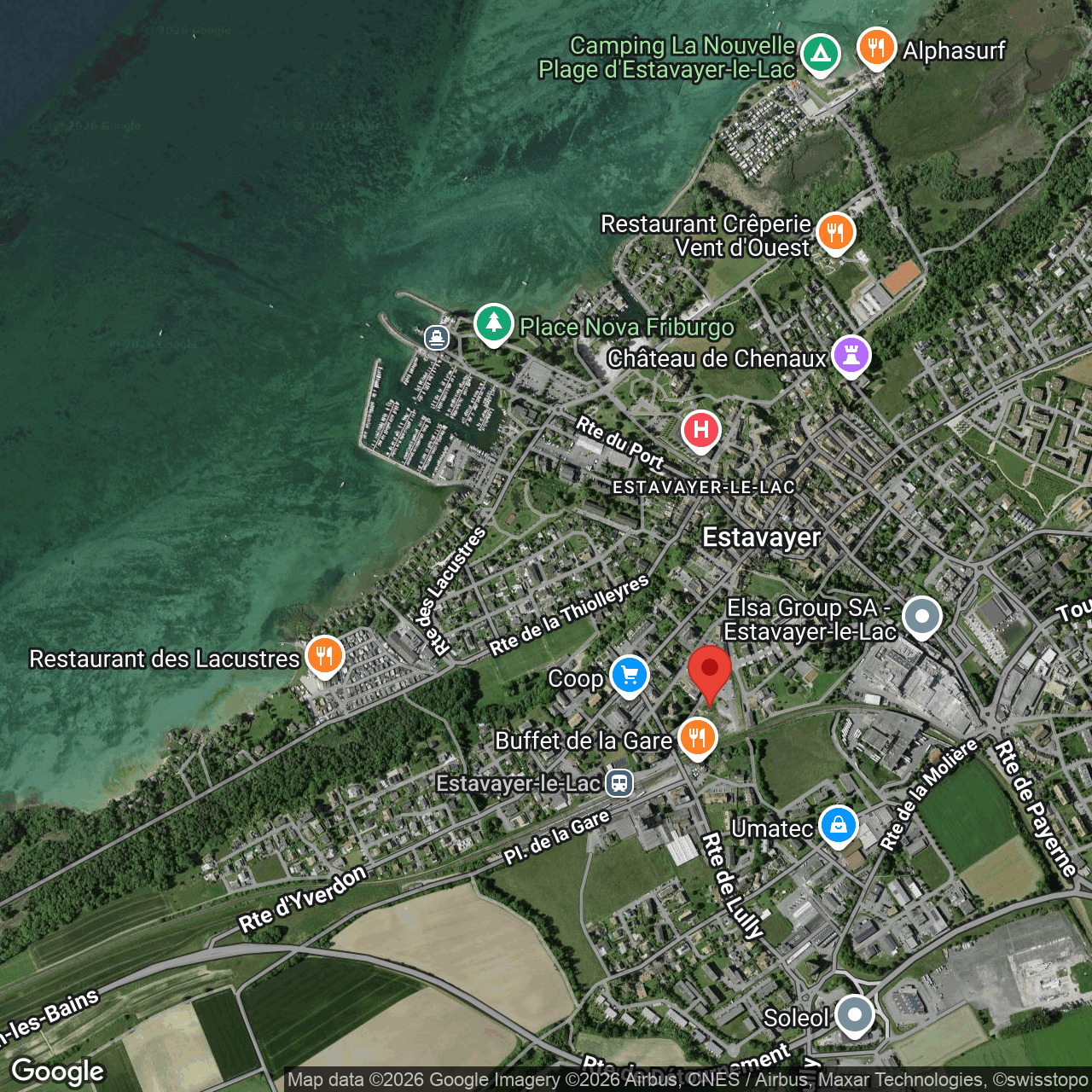Select the Restaurant Crêperie Vent d'Ouest pin

(835, 233)
